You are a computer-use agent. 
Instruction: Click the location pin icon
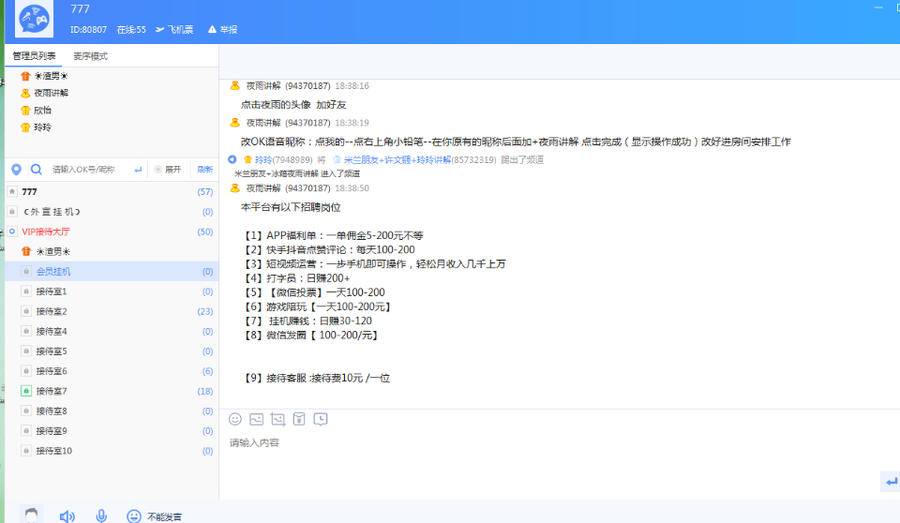click(16, 170)
